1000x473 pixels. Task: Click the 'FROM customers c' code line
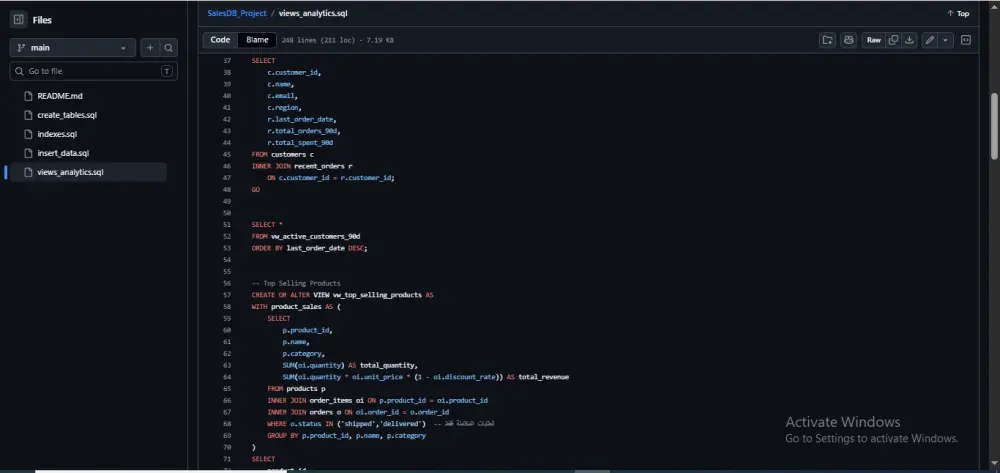[x=283, y=154]
